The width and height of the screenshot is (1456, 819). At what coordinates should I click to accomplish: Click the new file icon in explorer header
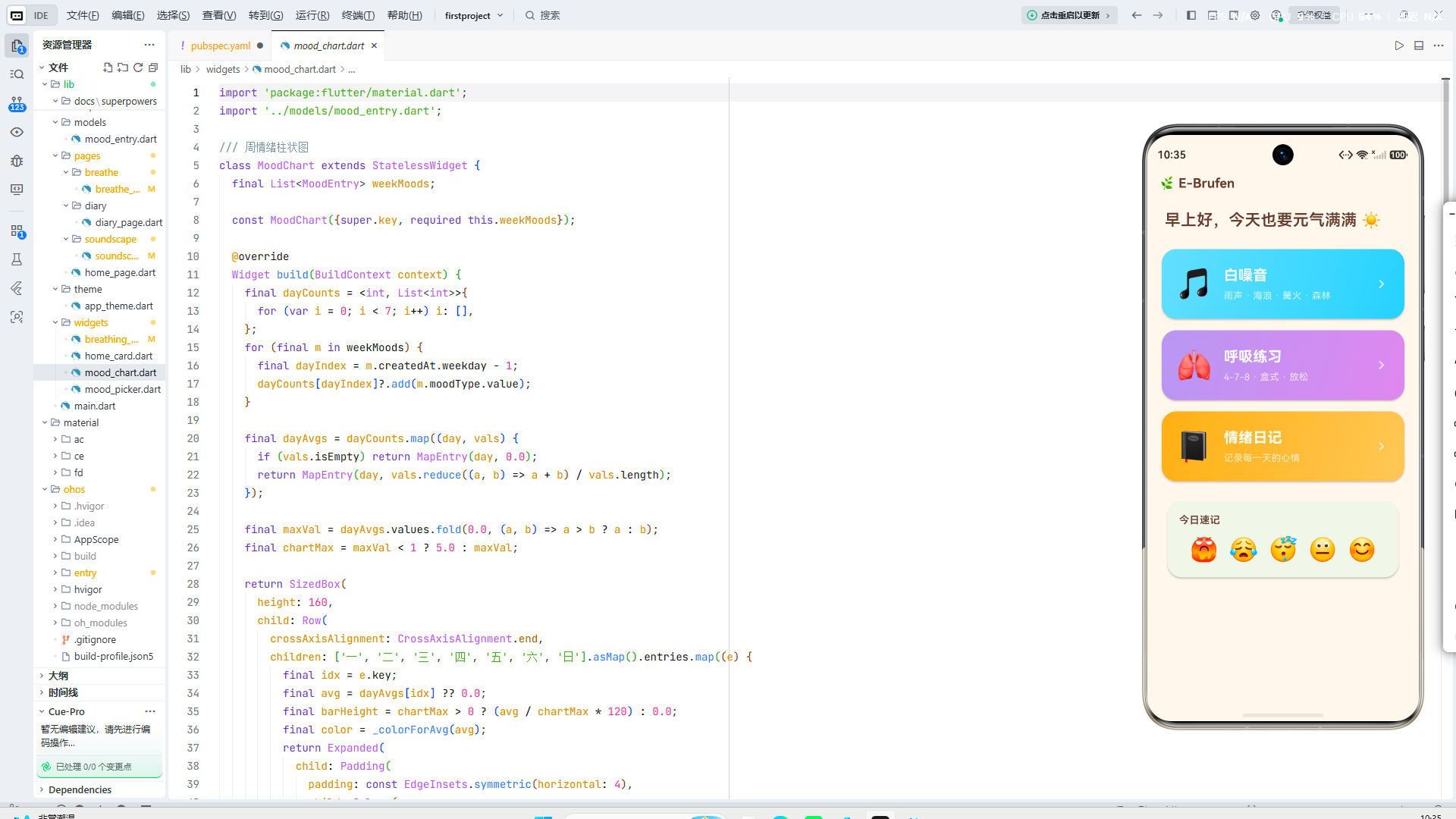click(x=108, y=67)
